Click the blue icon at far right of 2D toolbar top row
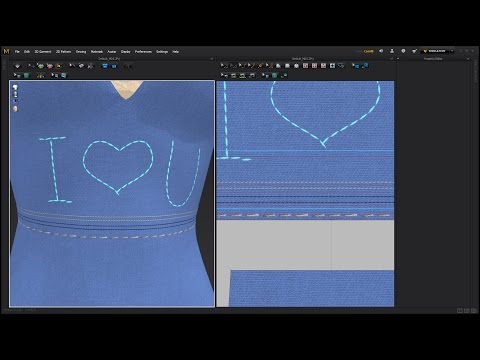 [365, 66]
